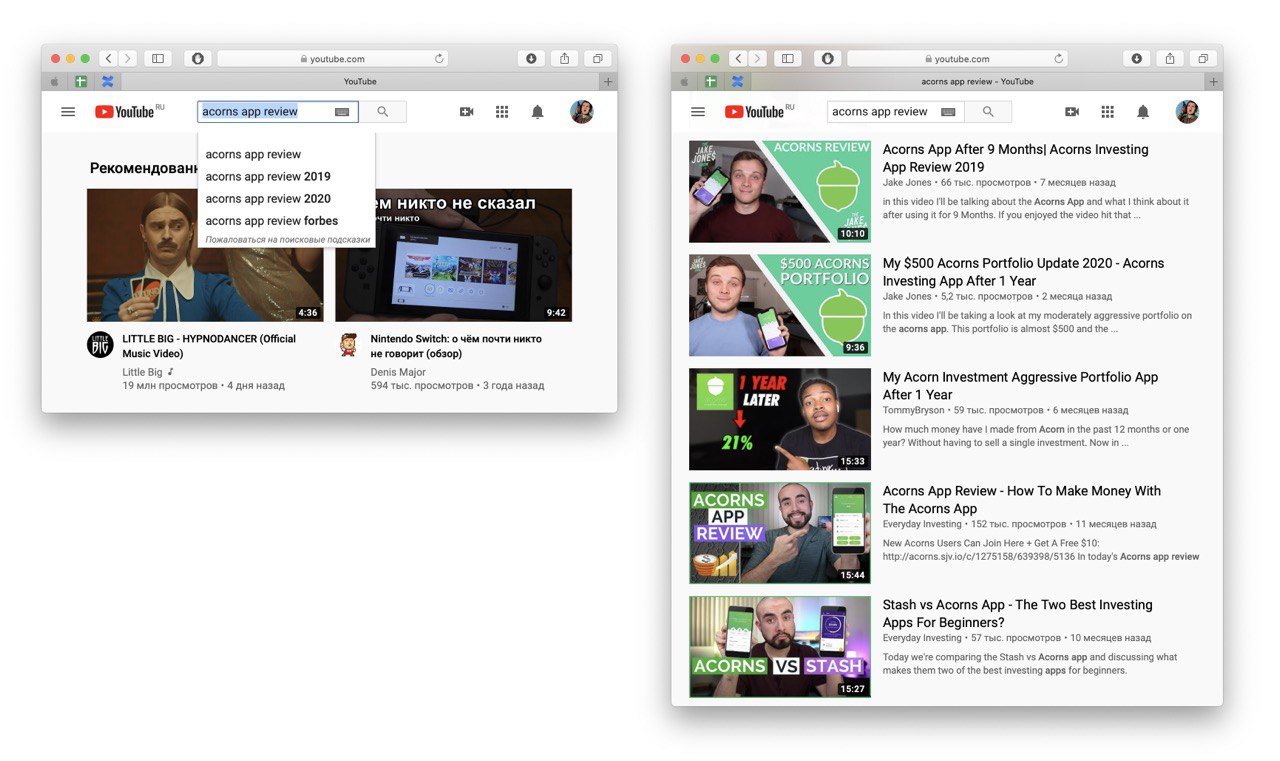Open 'Stash vs Acorns App' video title

point(1017,614)
